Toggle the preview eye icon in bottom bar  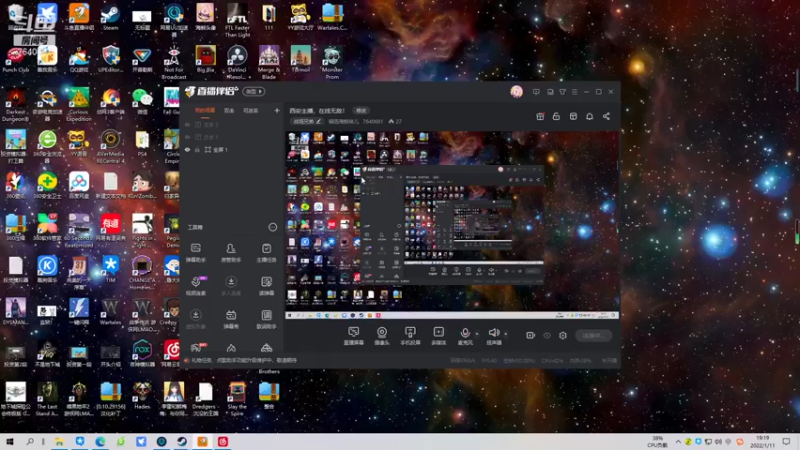(547, 335)
